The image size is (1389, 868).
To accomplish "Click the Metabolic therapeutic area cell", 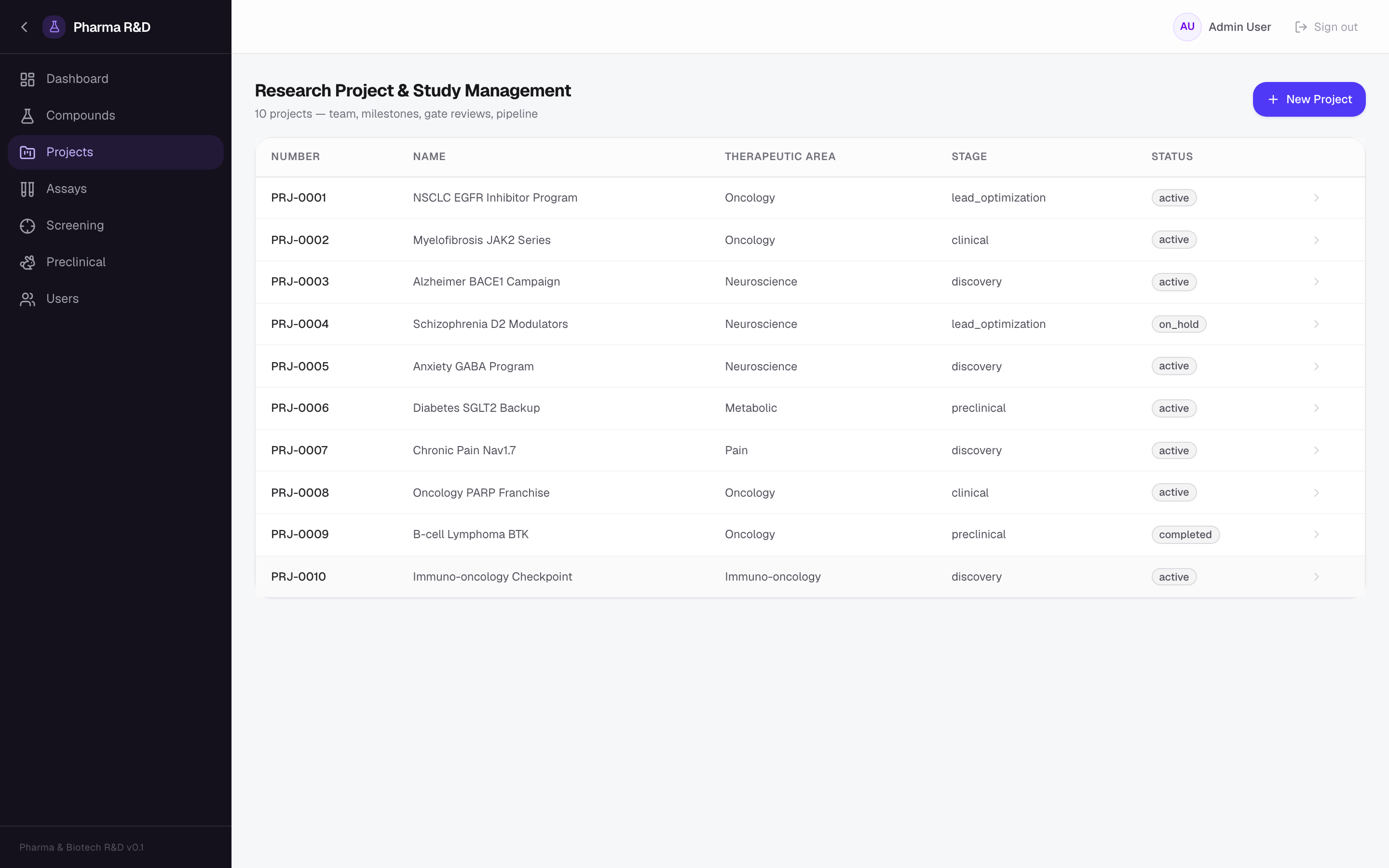I will 751,408.
